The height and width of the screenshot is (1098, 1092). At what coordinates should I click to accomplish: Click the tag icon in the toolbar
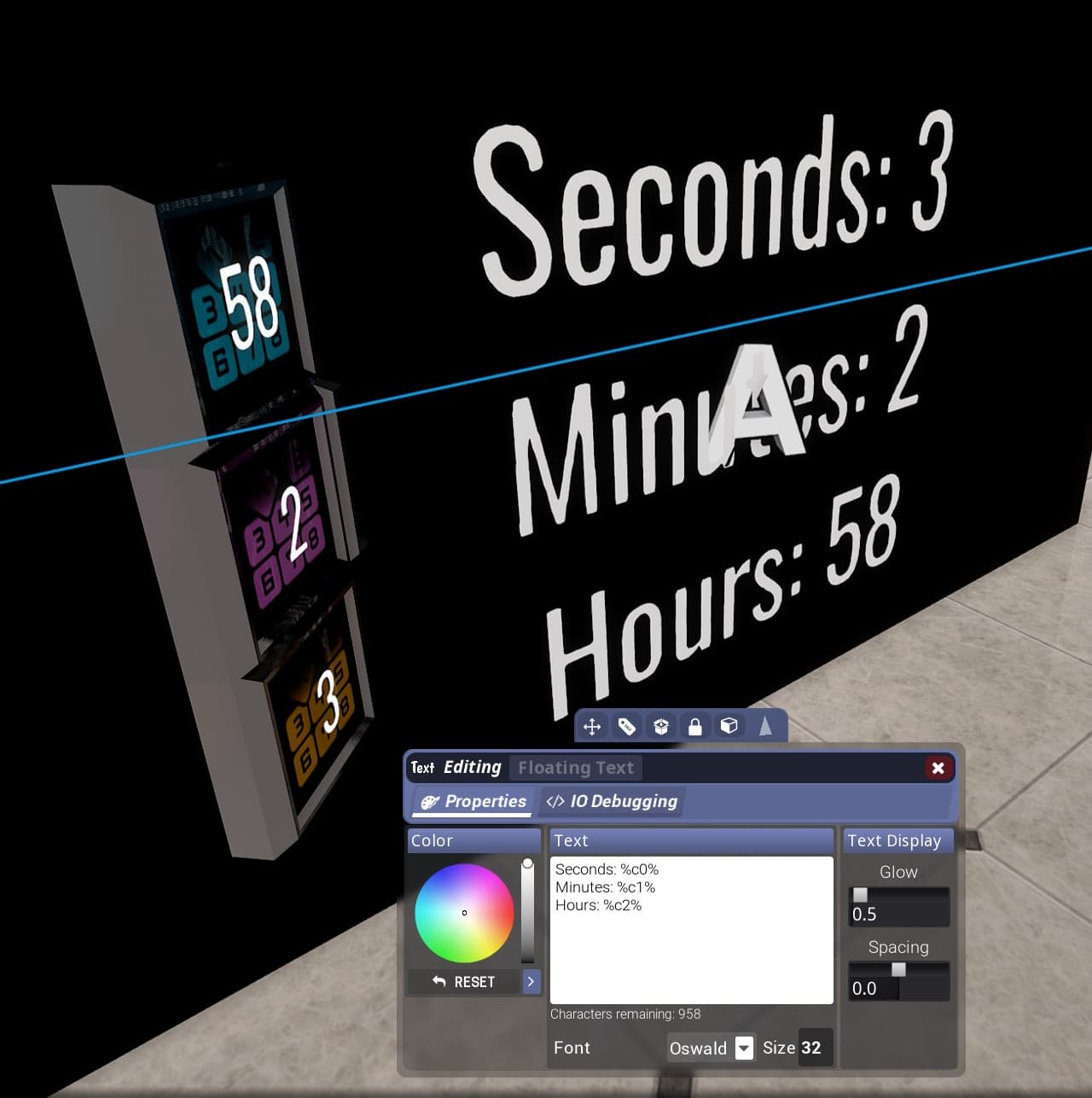coord(626,727)
